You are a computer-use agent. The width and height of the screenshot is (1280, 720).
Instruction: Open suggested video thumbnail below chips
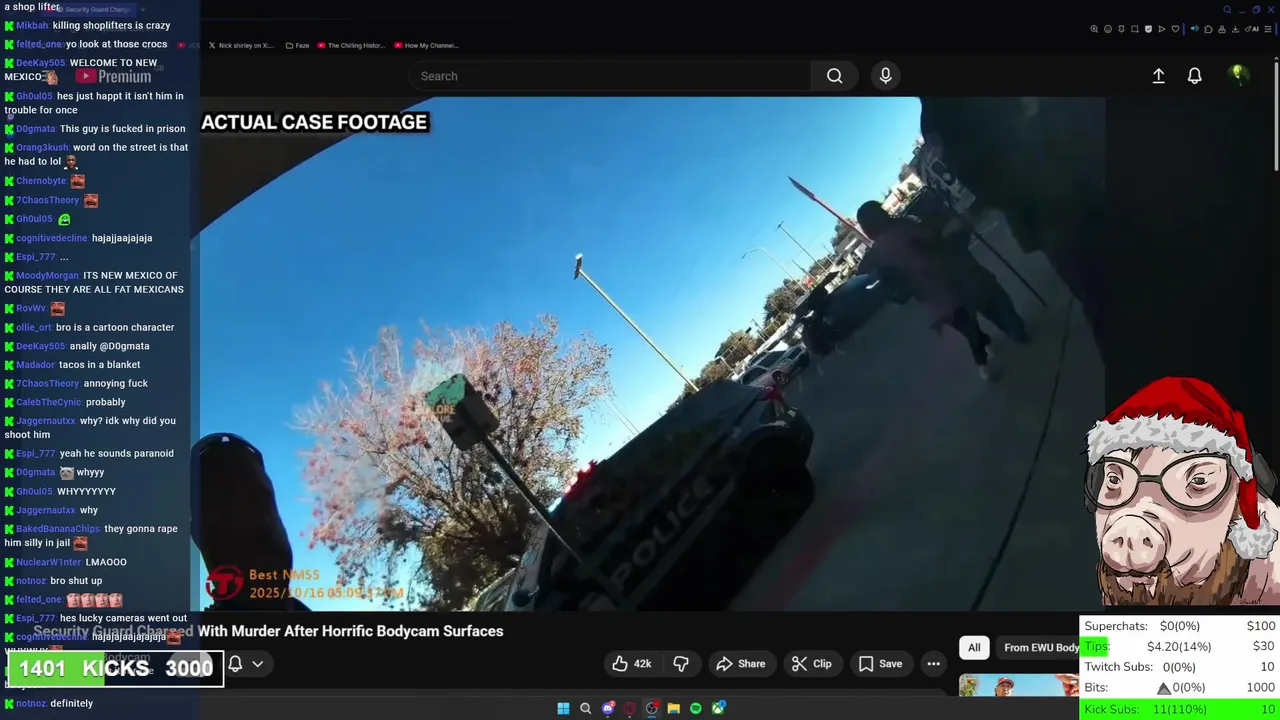[x=1018, y=686]
